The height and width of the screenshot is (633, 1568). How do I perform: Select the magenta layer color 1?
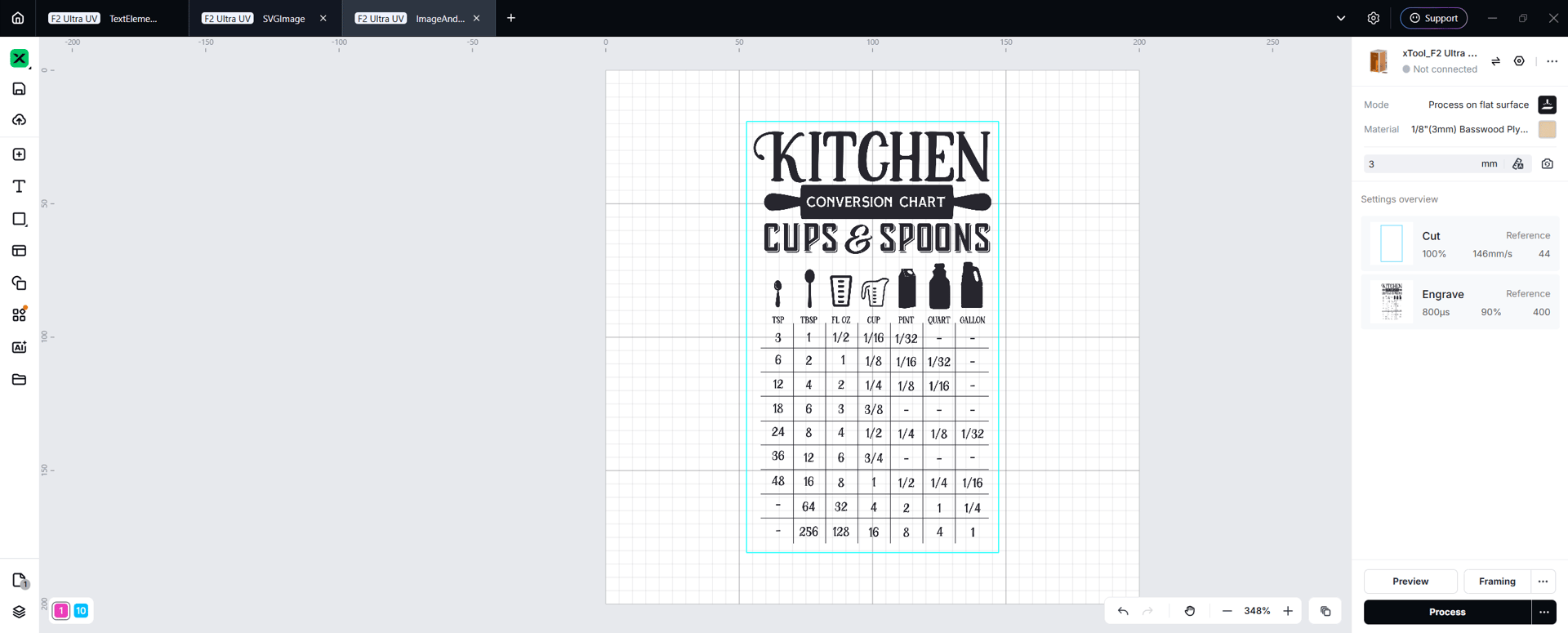point(61,611)
